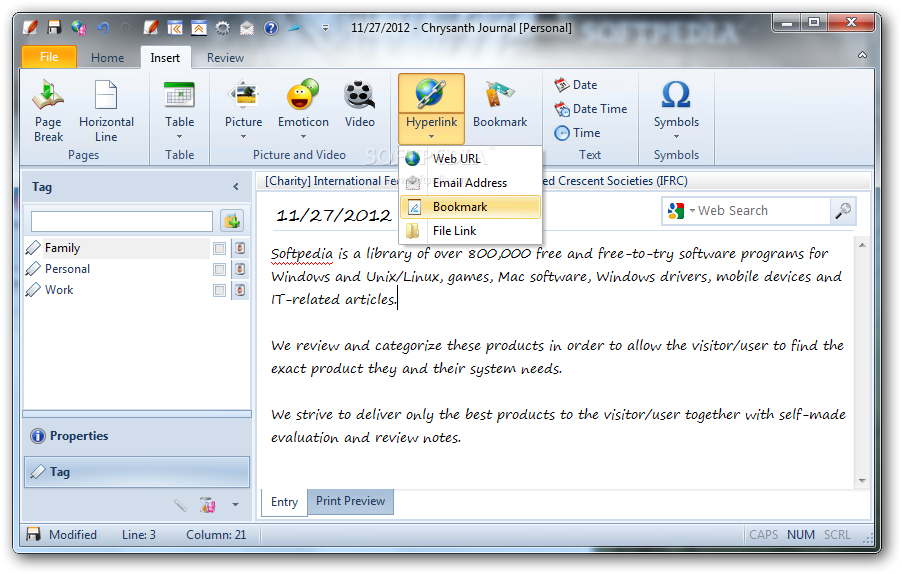Click the small pen icon under Tag pane
Screen dimensions: 902x574
point(180,505)
